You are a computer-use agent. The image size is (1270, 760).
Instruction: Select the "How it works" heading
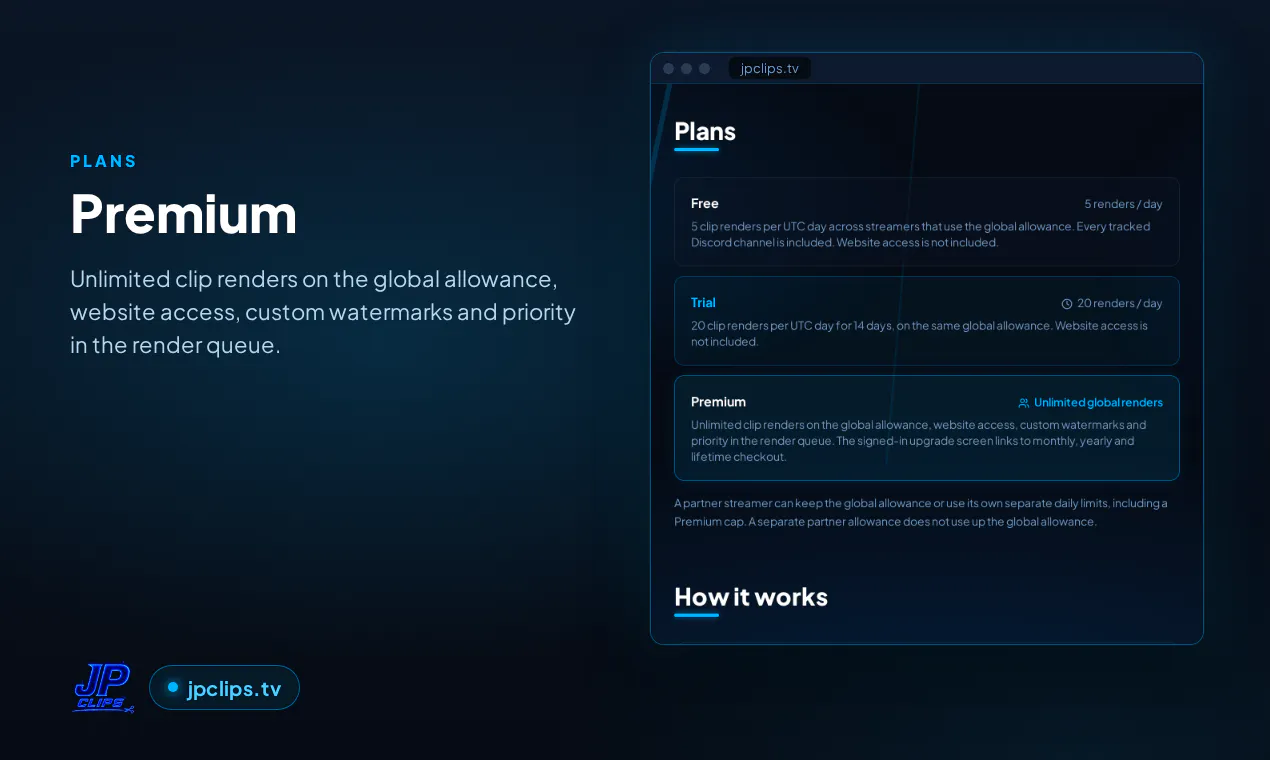tap(751, 597)
